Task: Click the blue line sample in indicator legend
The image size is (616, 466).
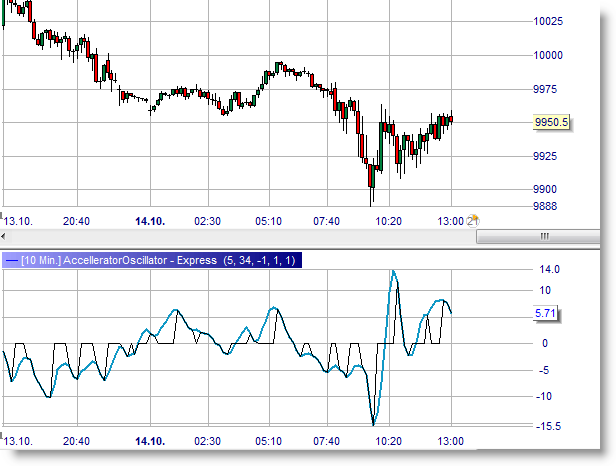Action: tap(11, 260)
